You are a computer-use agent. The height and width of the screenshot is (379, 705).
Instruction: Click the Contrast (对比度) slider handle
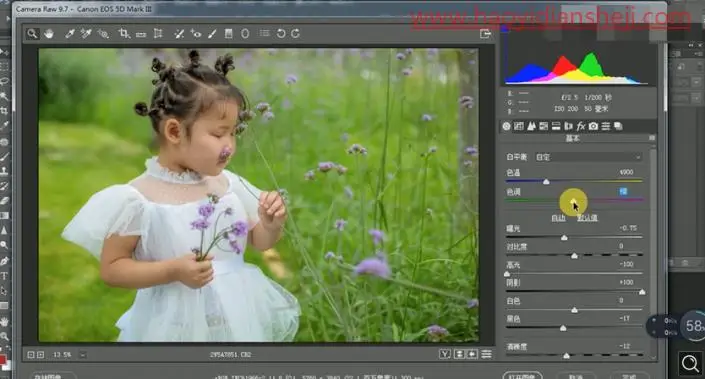point(574,256)
